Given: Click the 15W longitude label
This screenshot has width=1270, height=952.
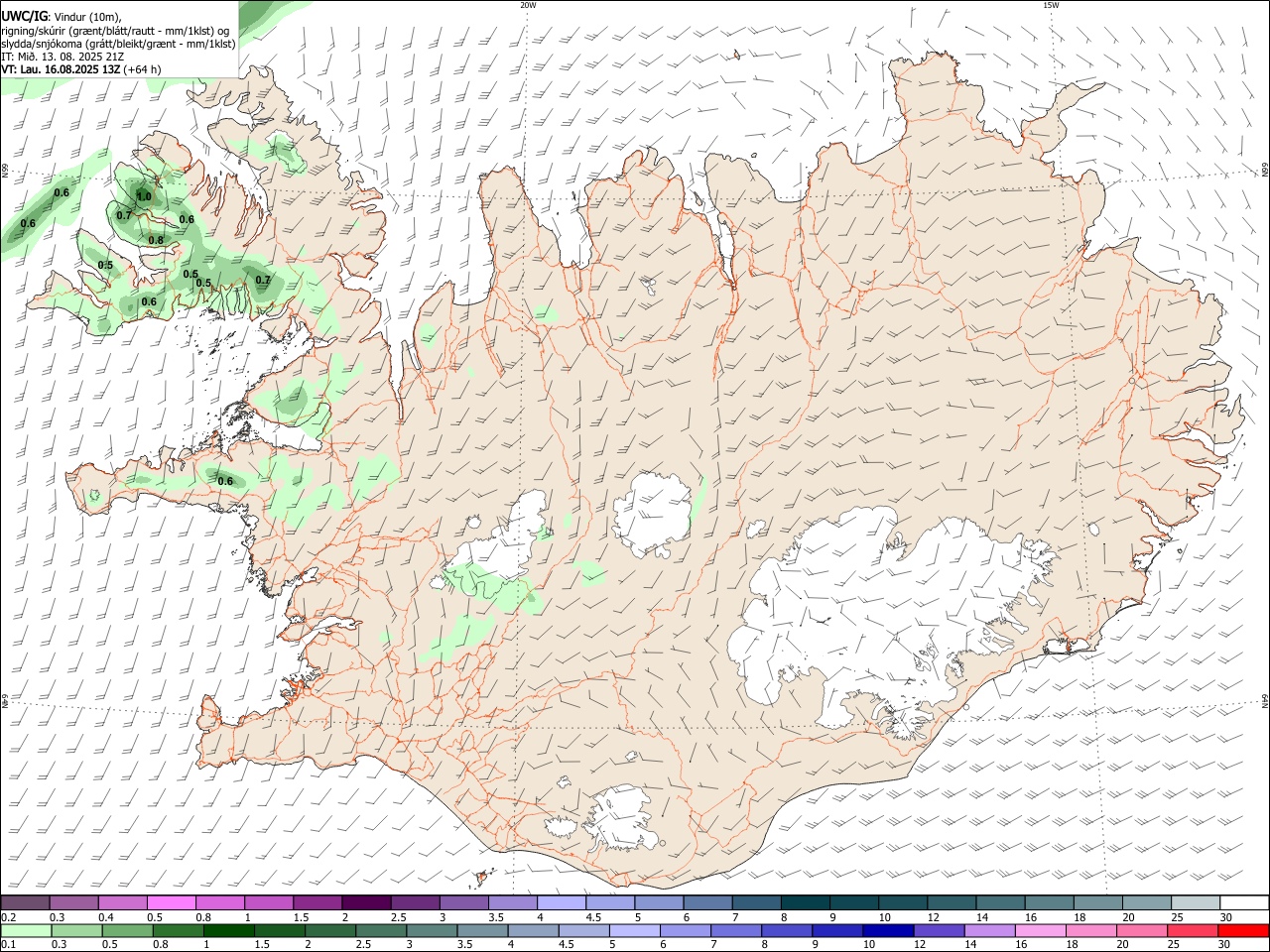Looking at the screenshot, I should (1051, 5).
